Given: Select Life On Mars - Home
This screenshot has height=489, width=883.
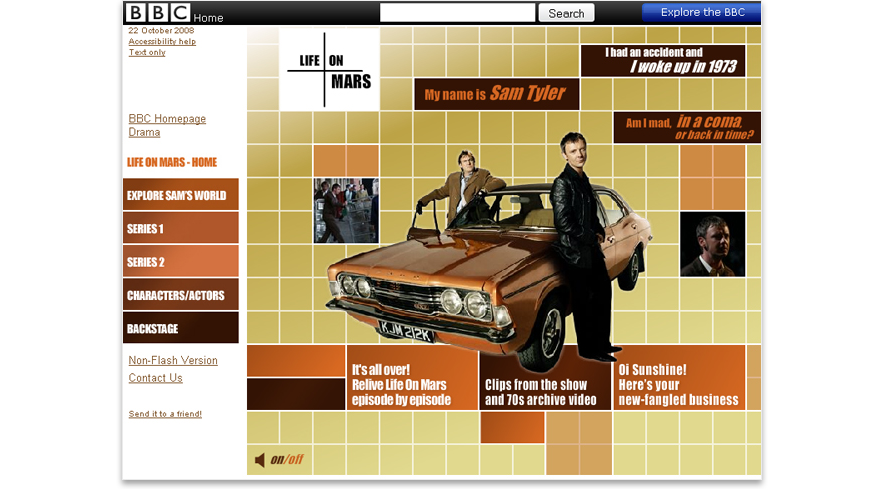Looking at the screenshot, I should pyautogui.click(x=172, y=162).
